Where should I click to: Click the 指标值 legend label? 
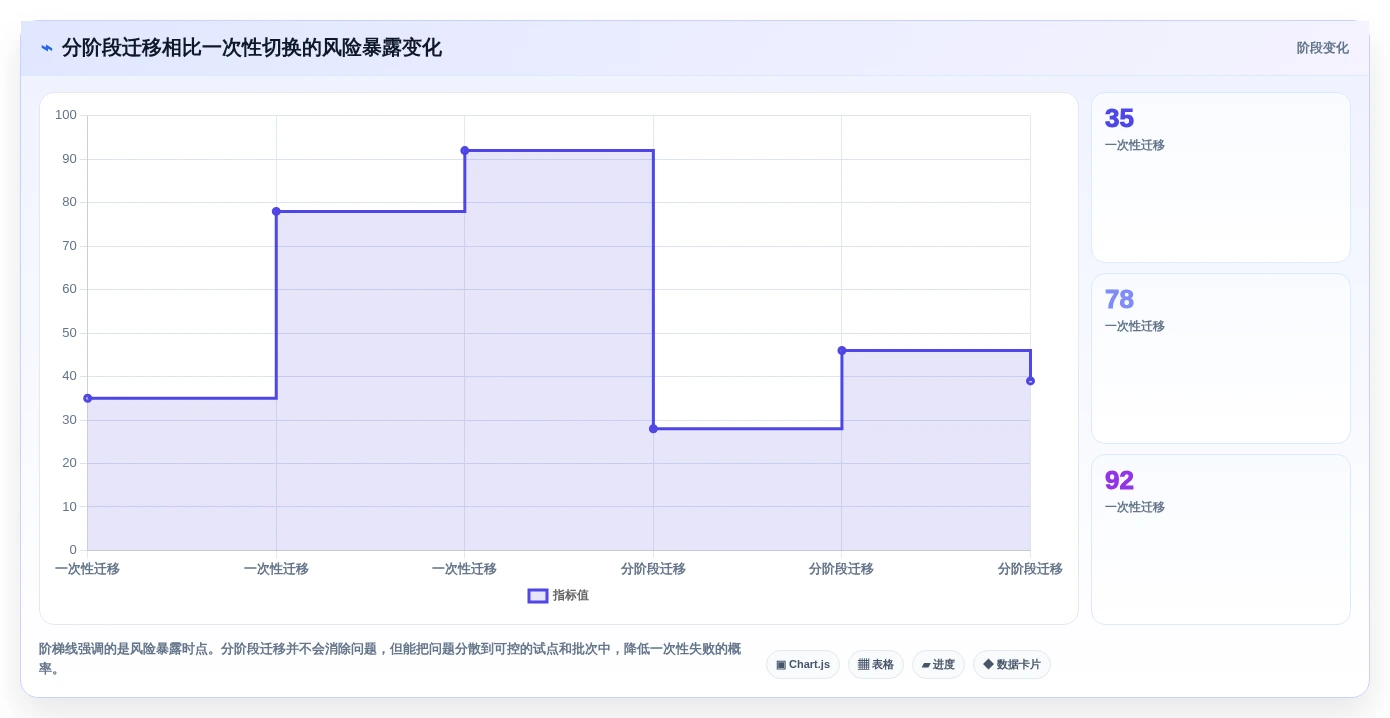coord(571,596)
